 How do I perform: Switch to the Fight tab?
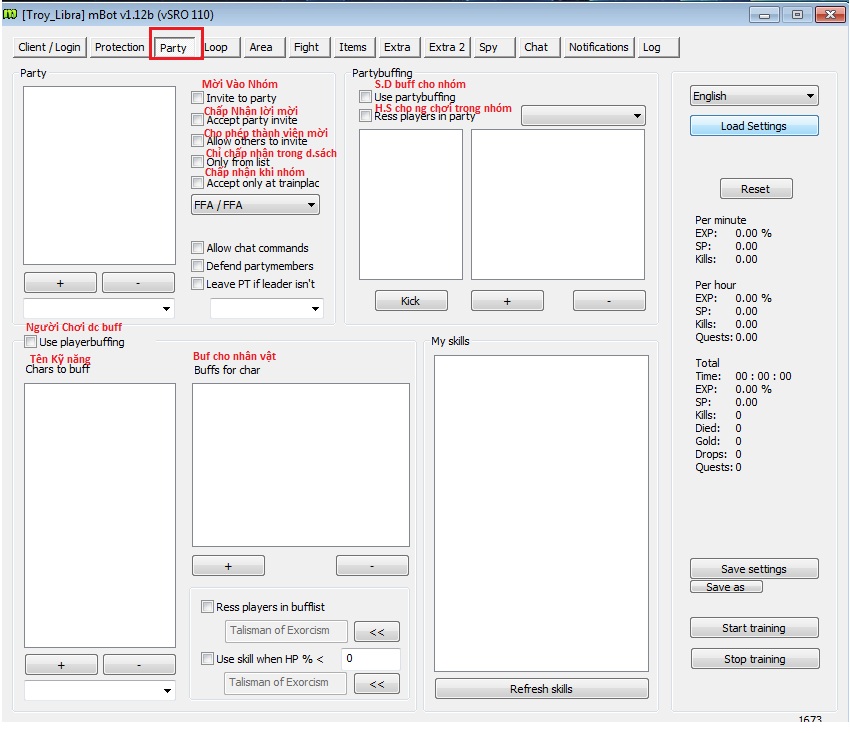coord(306,47)
